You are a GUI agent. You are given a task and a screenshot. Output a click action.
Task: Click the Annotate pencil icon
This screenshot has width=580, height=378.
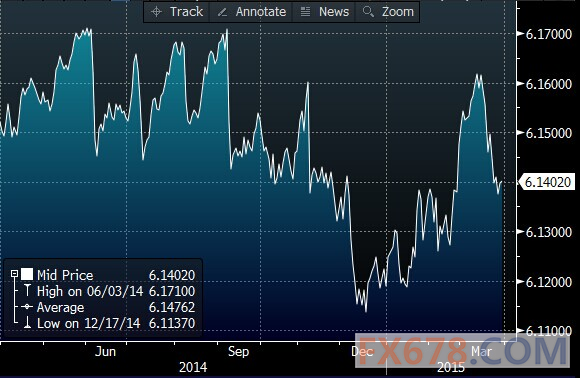222,12
